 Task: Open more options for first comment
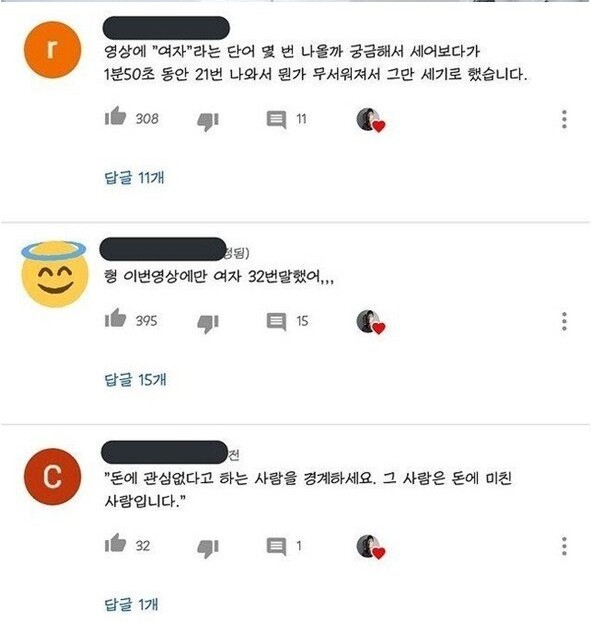point(564,119)
